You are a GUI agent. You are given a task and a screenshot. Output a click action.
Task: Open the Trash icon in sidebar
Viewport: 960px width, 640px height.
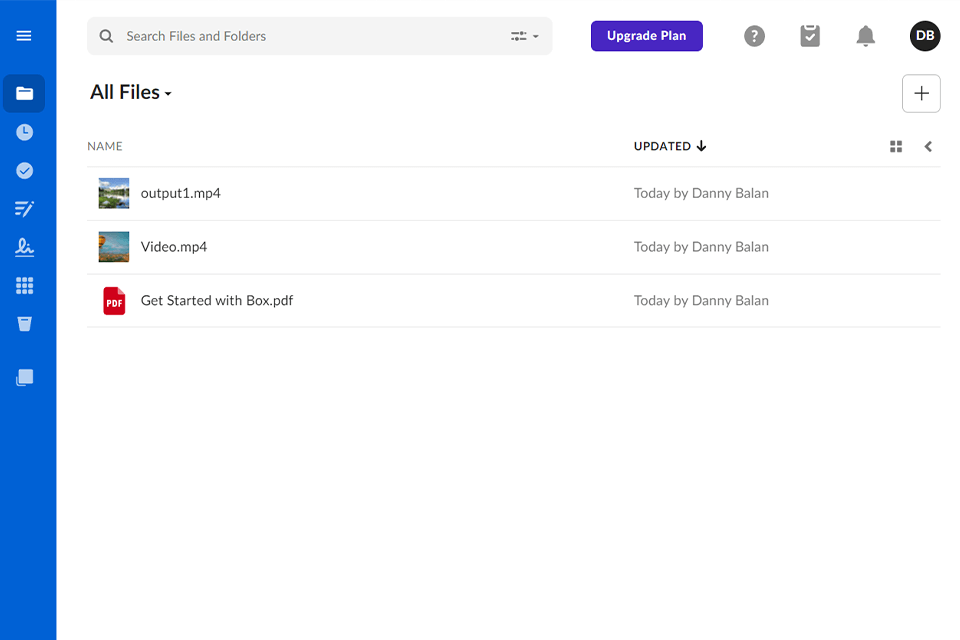24,324
